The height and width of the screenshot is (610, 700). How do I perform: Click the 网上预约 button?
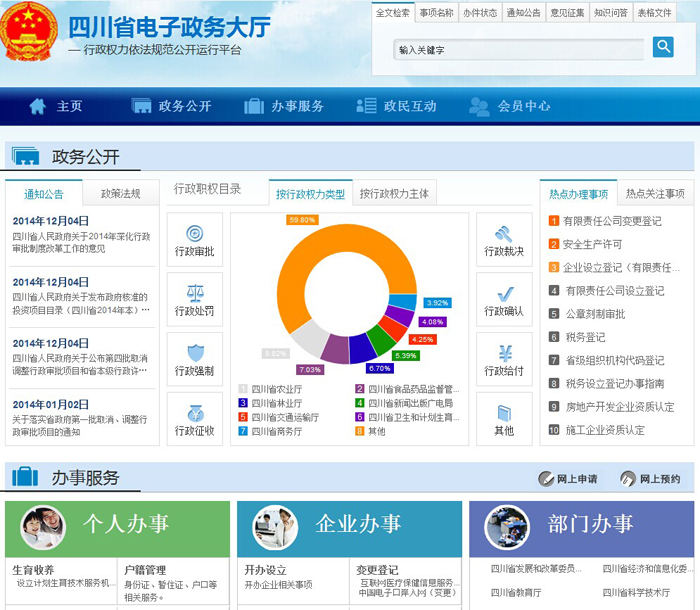(x=651, y=479)
